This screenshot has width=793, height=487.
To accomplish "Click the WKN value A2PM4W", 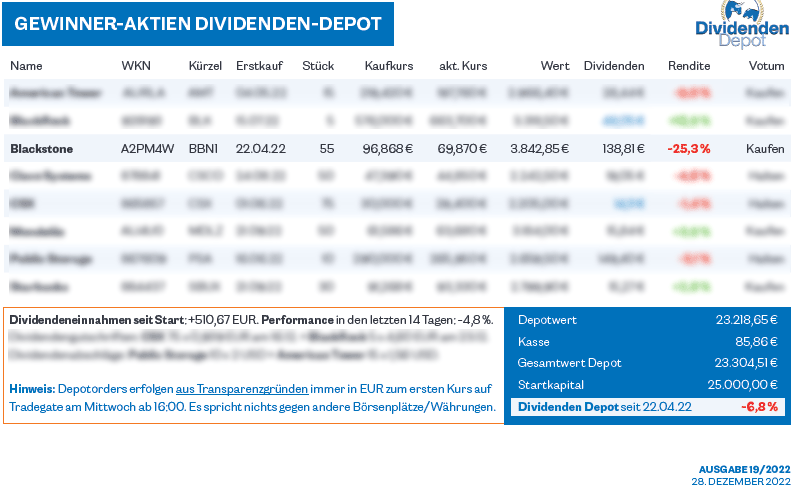I will pyautogui.click(x=148, y=149).
